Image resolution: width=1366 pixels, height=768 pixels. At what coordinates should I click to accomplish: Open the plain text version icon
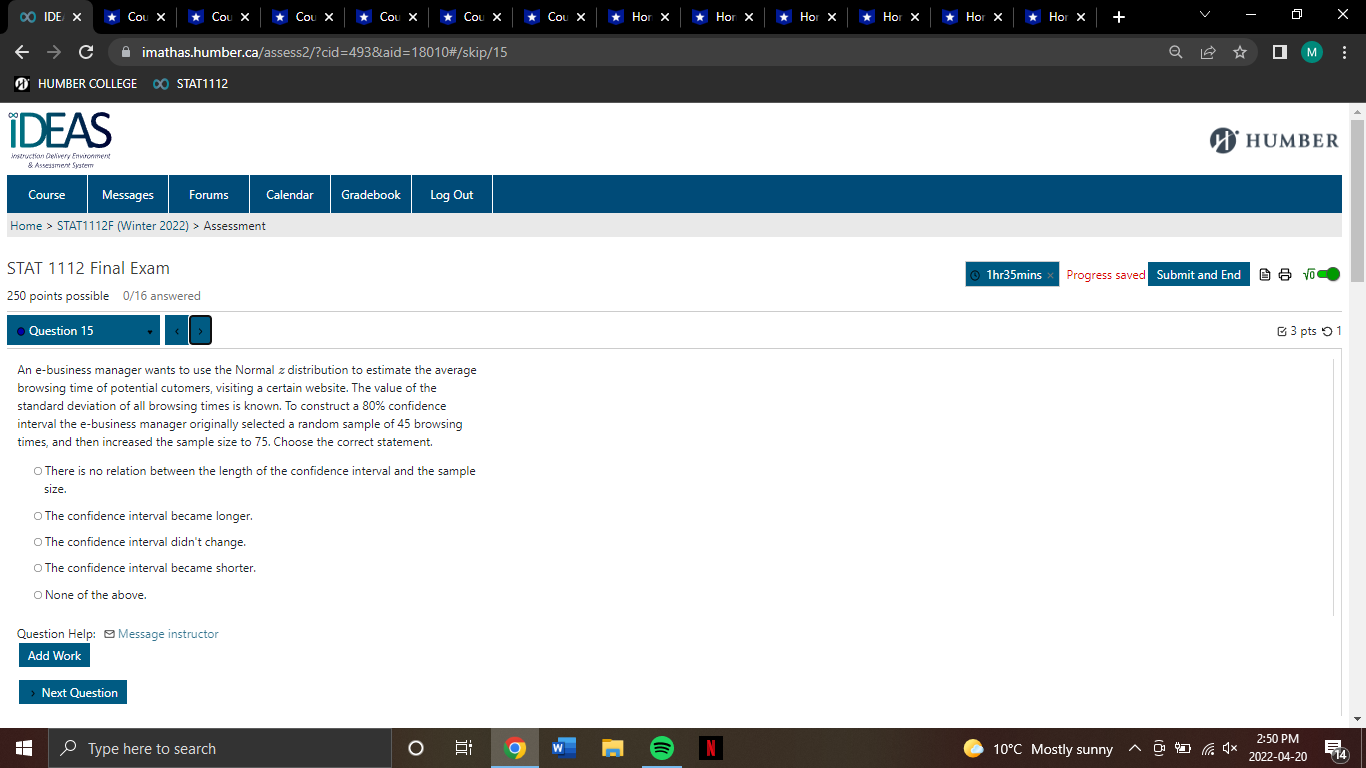pyautogui.click(x=1263, y=274)
